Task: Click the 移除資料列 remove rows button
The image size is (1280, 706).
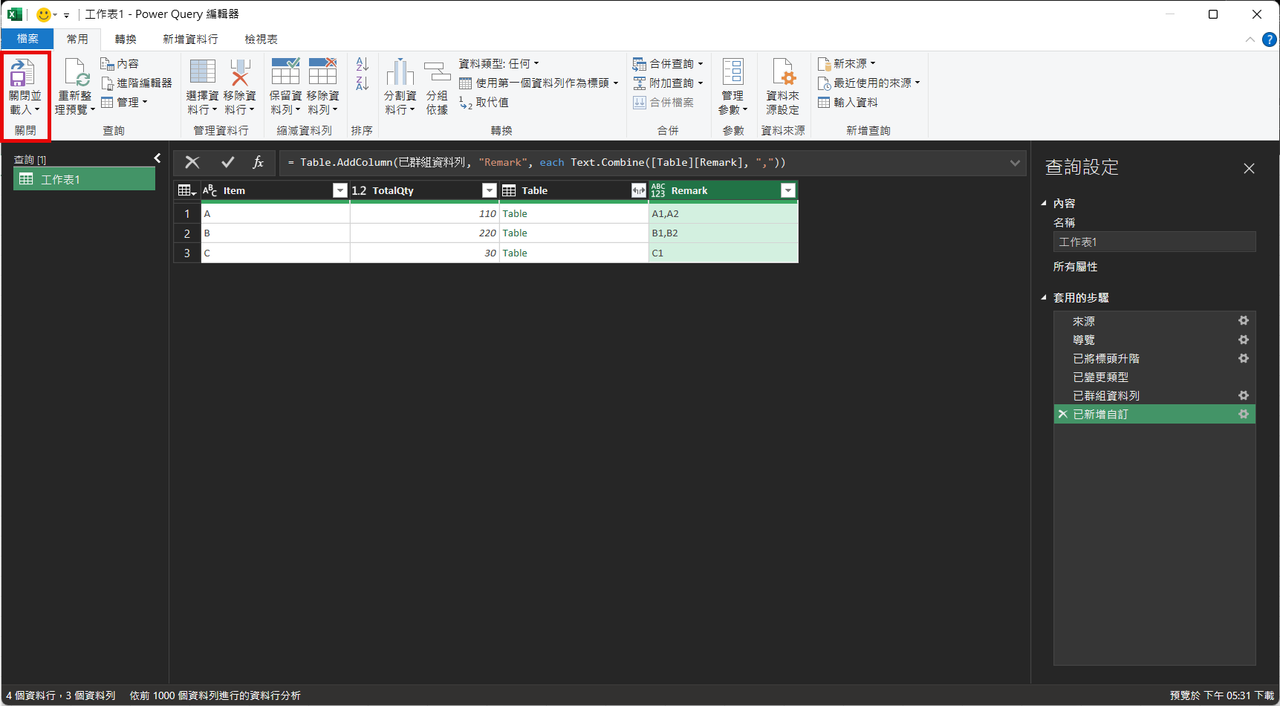Action: click(323, 87)
